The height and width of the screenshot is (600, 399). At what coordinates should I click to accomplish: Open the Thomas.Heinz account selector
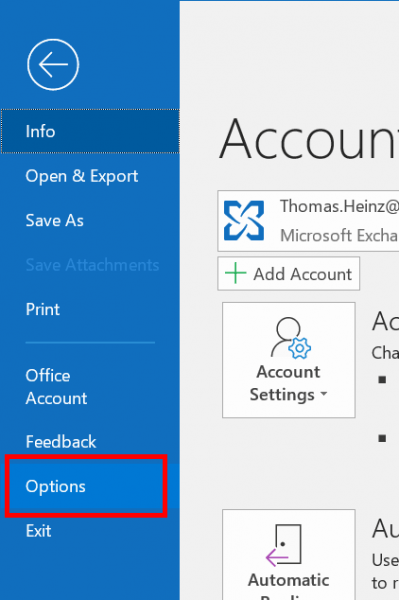308,221
